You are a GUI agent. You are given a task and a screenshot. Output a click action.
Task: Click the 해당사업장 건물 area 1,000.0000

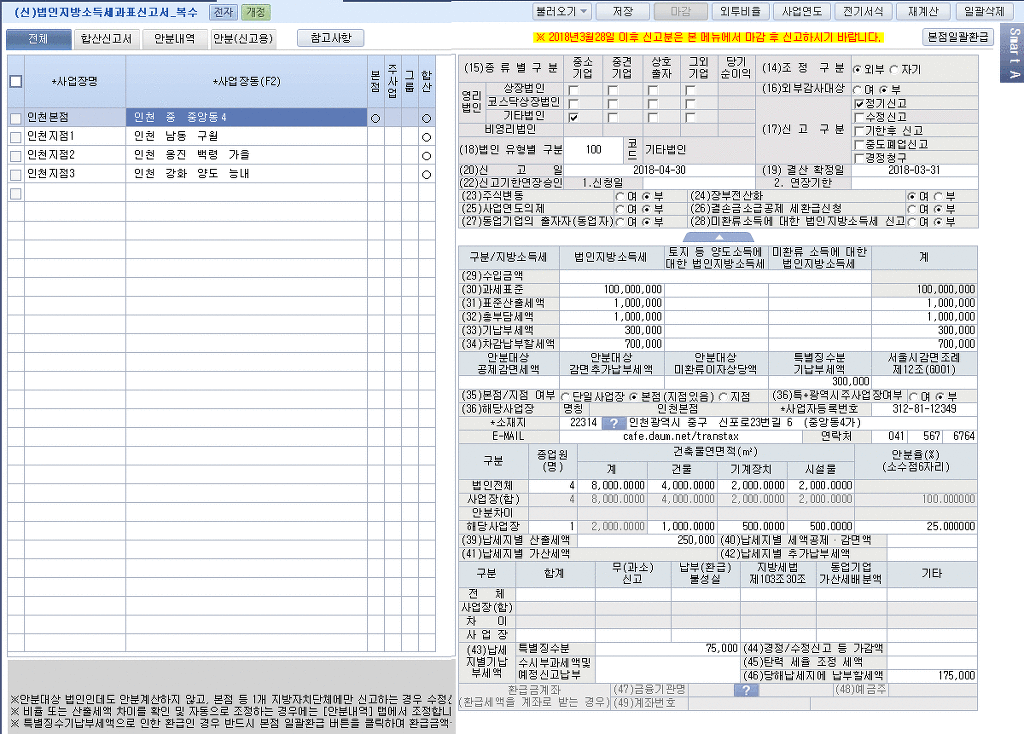tap(682, 526)
